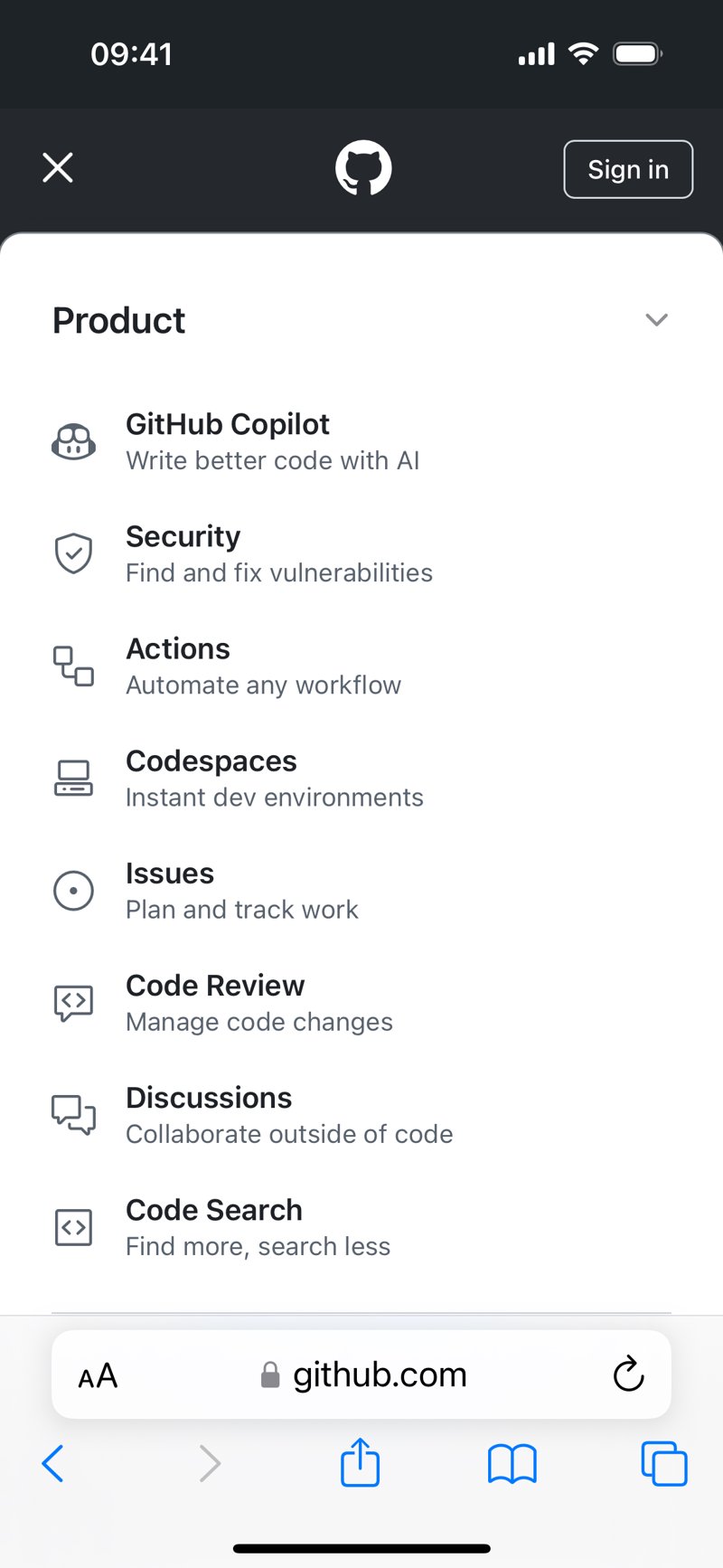Close the navigation menu with X
The image size is (723, 1568).
pos(58,167)
